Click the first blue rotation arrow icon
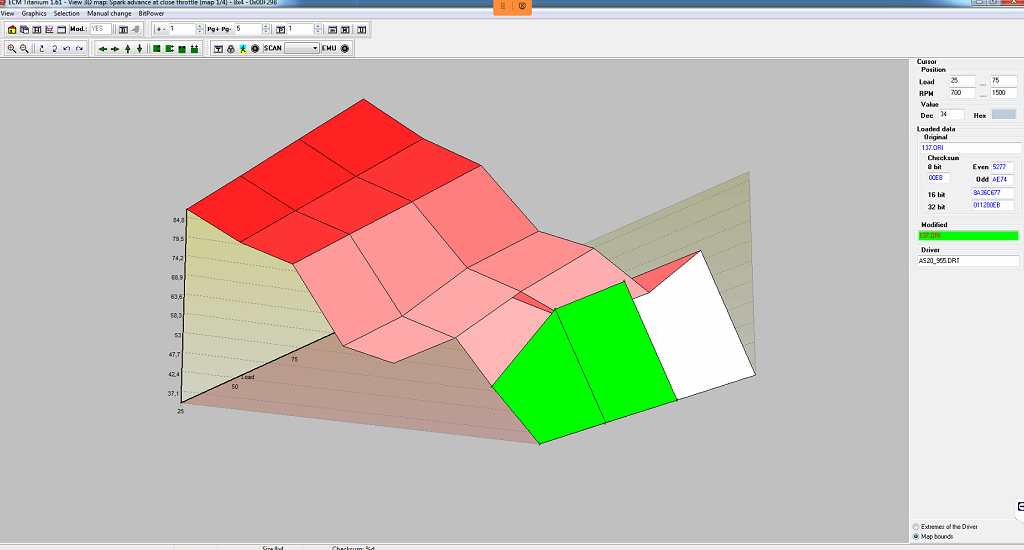Screen dimensions: 1024x550 [42, 48]
